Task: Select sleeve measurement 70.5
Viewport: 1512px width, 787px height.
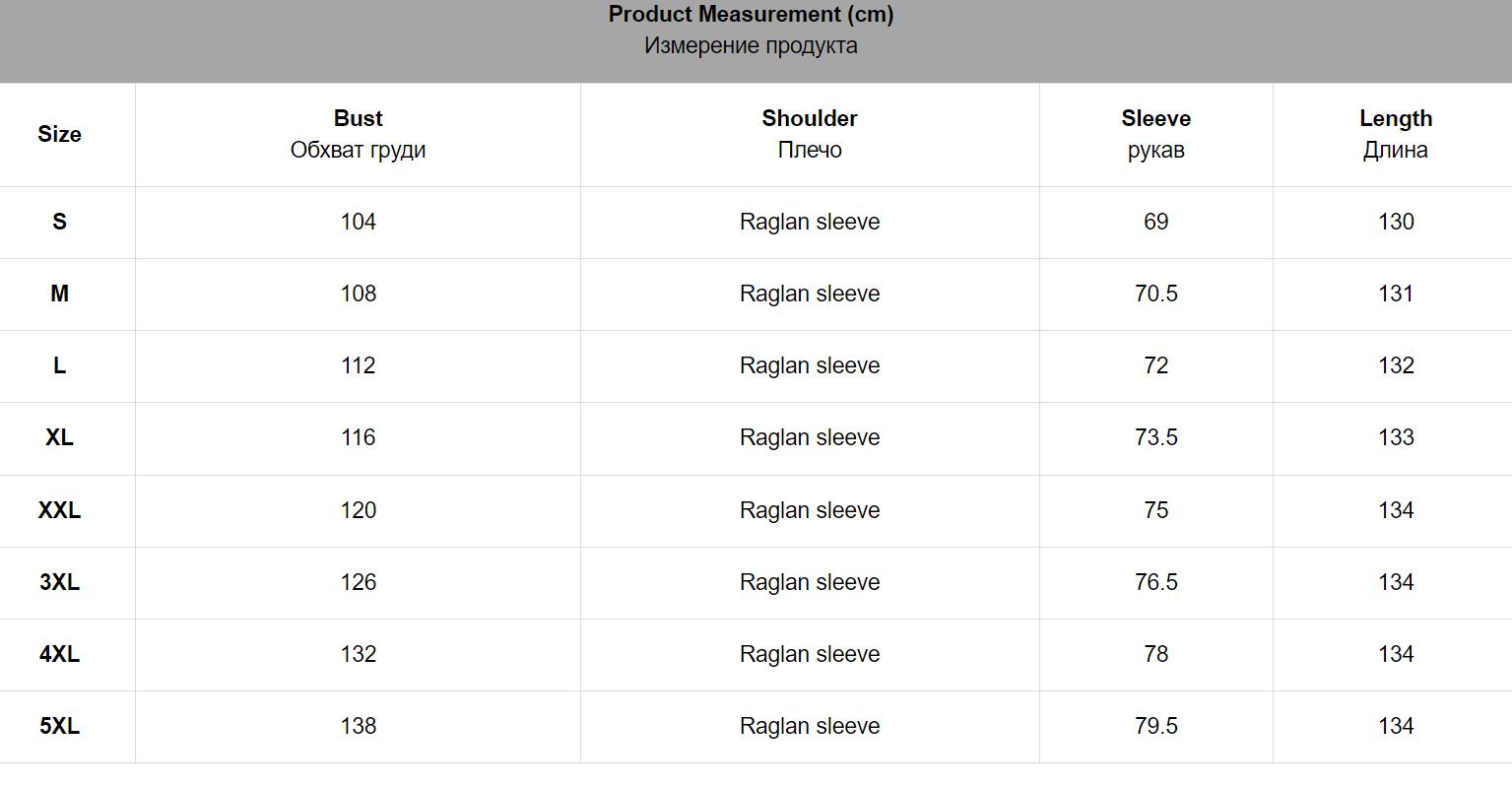Action: coord(1155,295)
